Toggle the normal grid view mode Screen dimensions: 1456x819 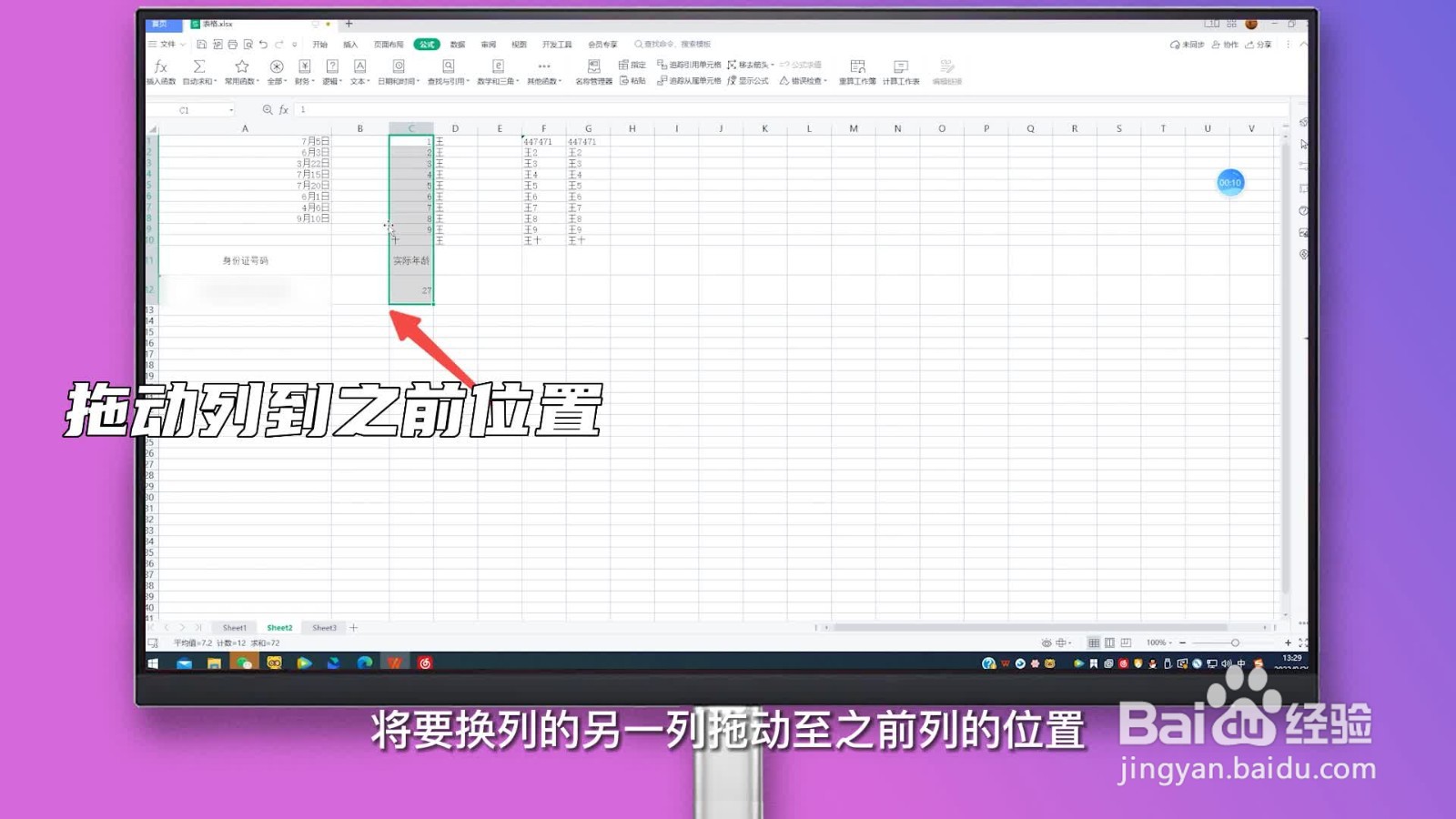point(1094,642)
